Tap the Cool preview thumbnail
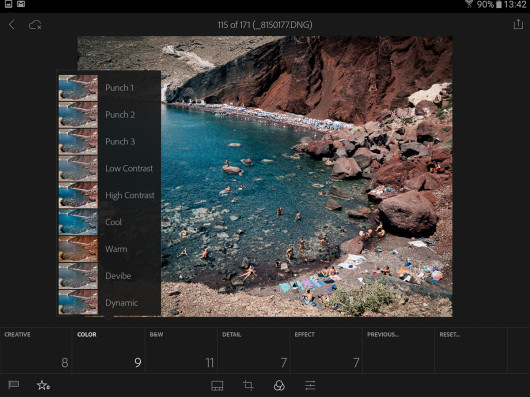This screenshot has height=397, width=530. [78, 222]
